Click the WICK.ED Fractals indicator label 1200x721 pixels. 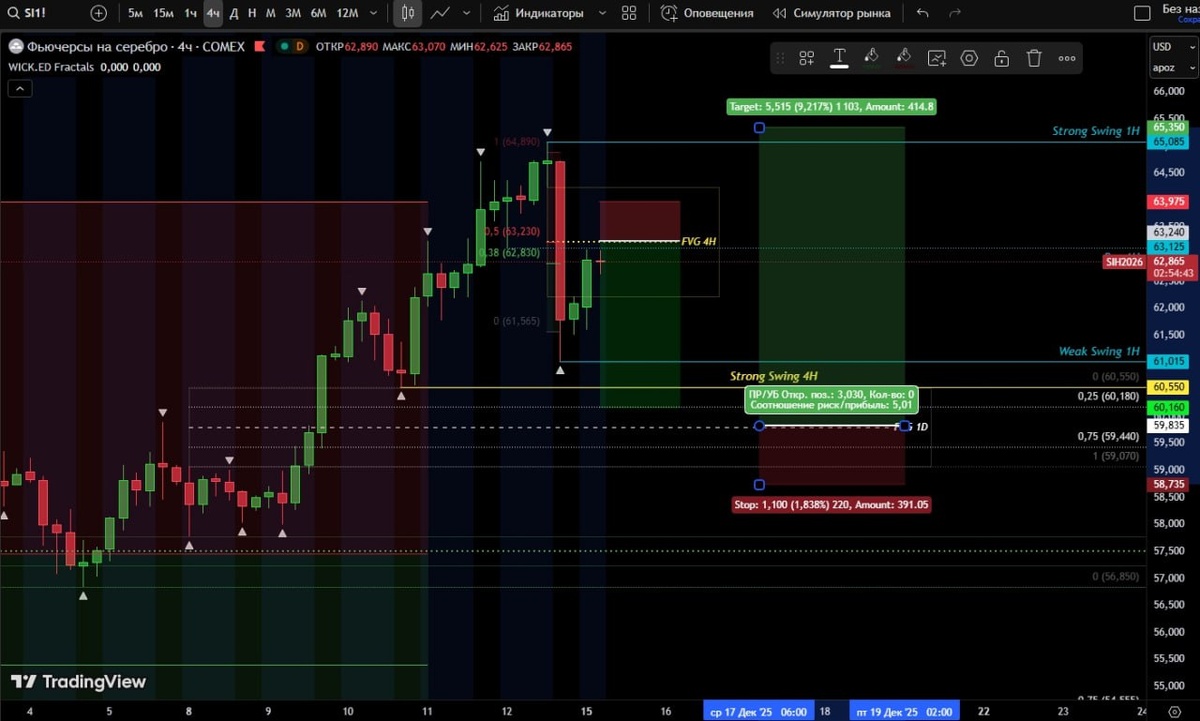tap(50, 67)
